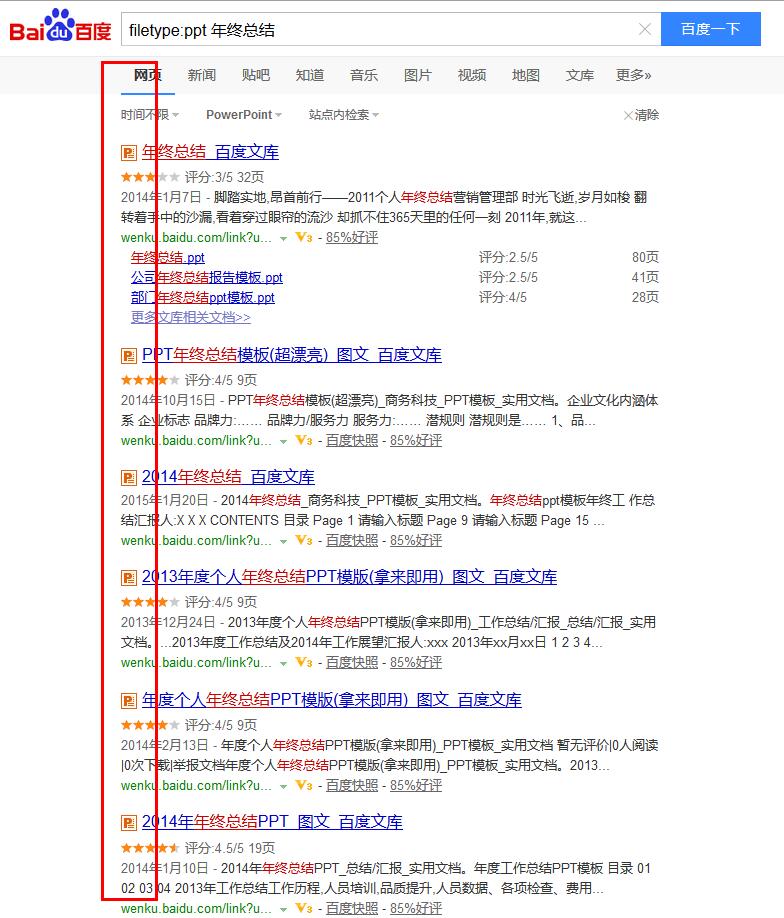Viewport: 784px width, 918px height.
Task: Open the 时间不限 time filter dropdown
Action: 150,115
